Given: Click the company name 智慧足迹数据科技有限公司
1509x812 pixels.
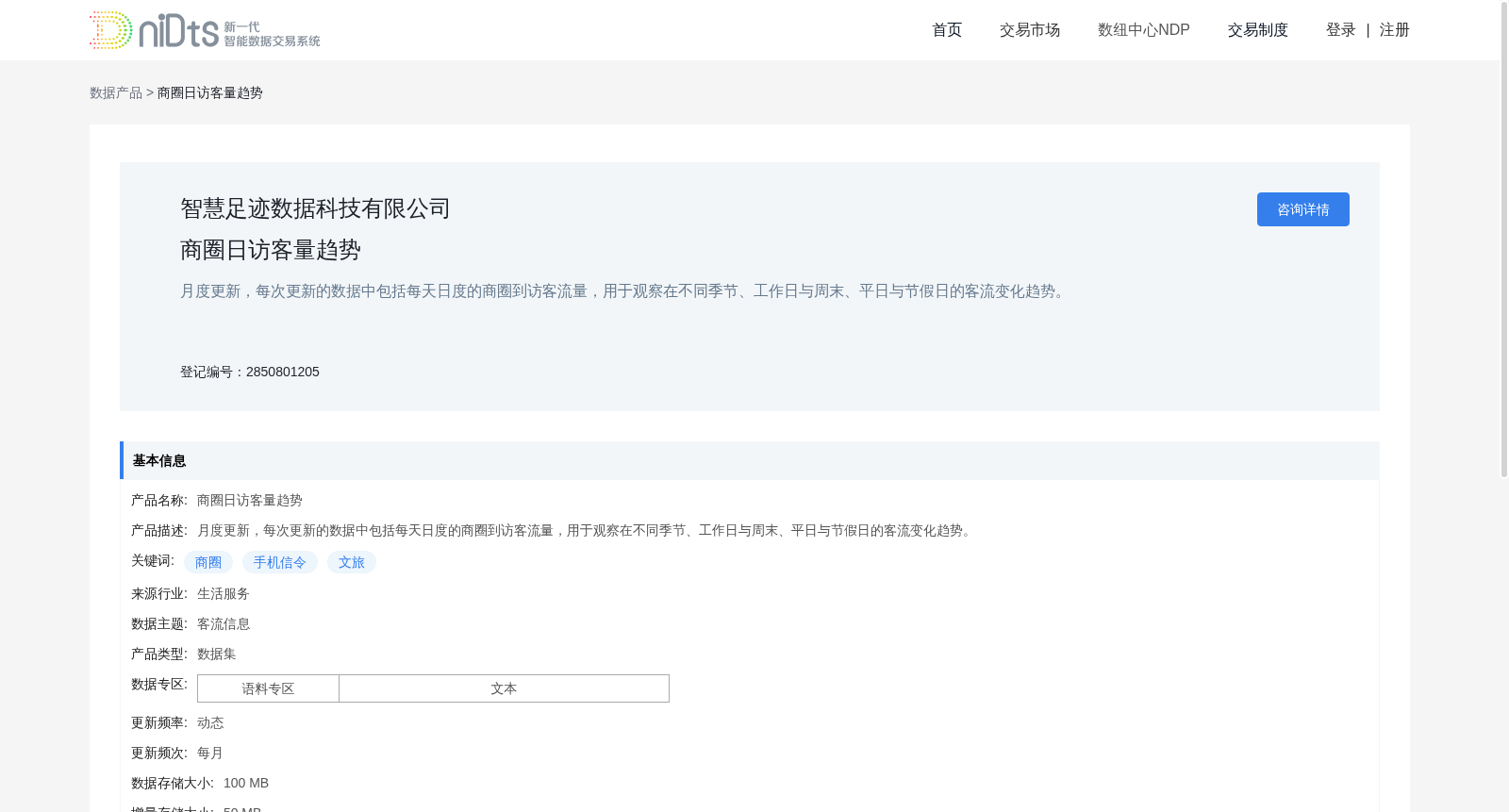Looking at the screenshot, I should click(x=316, y=208).
